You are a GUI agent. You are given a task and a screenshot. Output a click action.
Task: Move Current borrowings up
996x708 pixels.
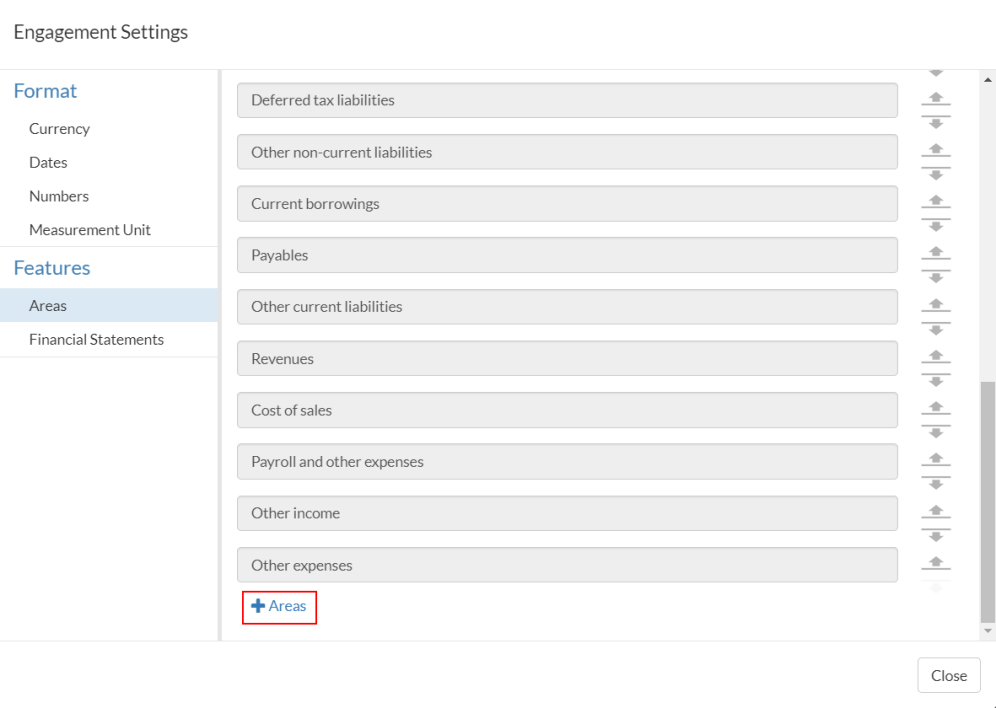(x=935, y=198)
